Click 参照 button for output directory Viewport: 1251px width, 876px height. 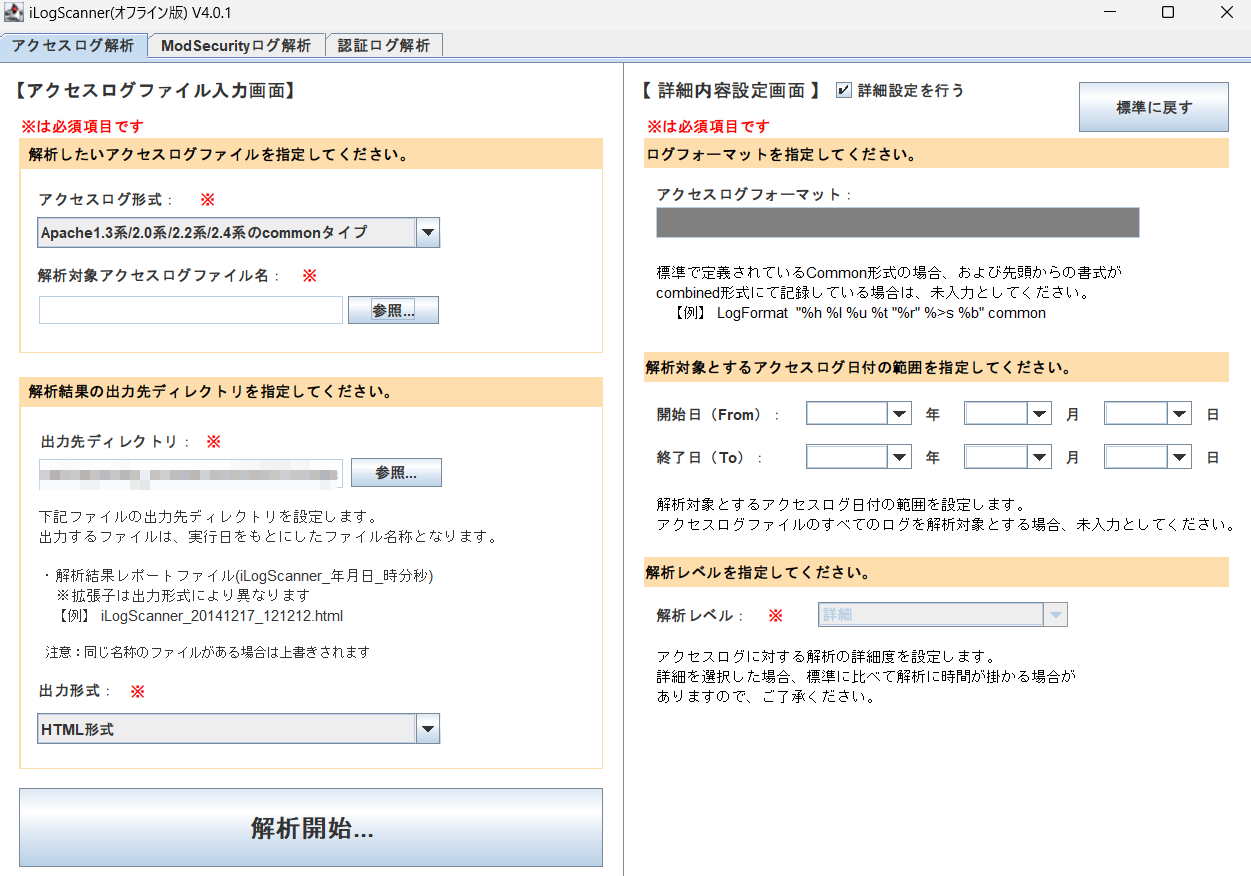pos(395,473)
